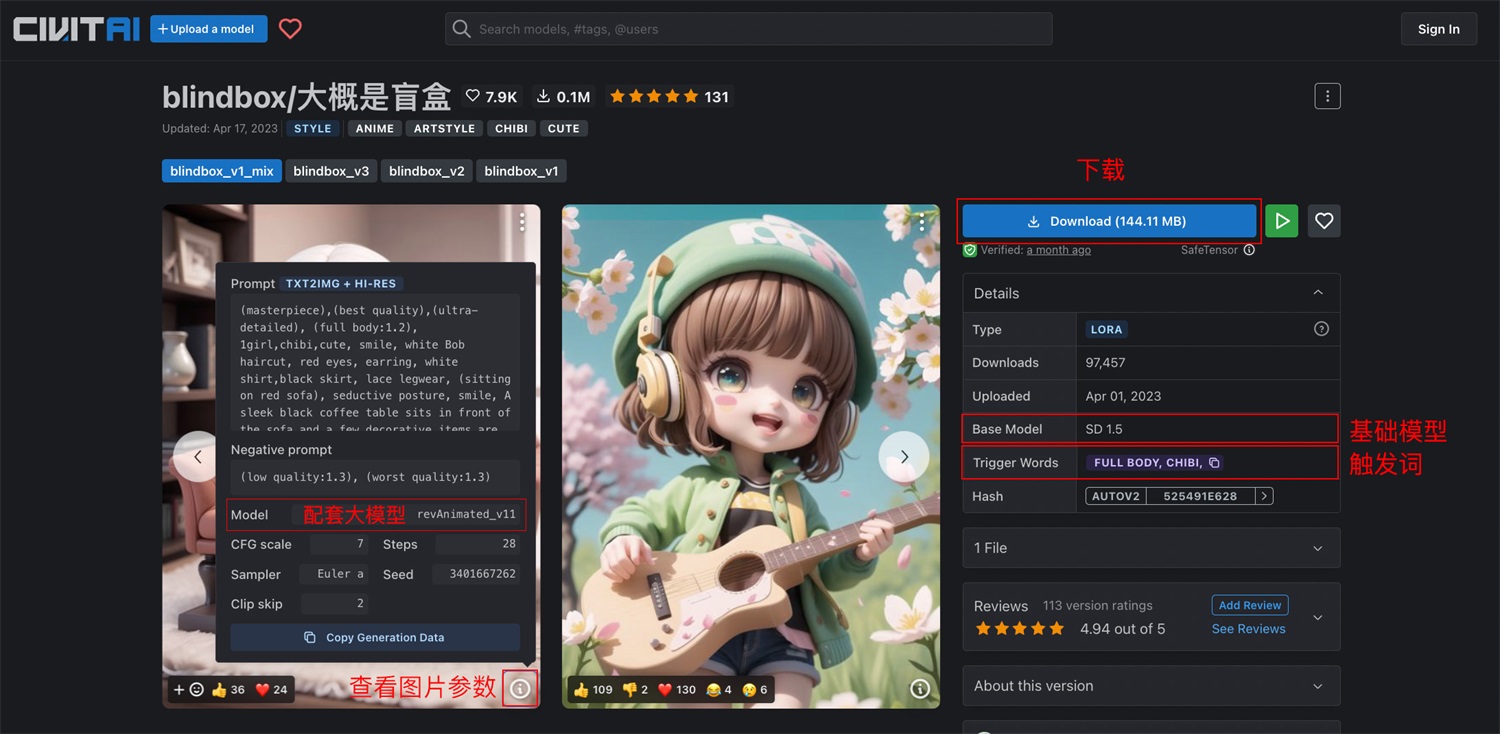This screenshot has height=734, width=1500.
Task: Open the heart icon in the top navbar
Action: click(x=290, y=28)
